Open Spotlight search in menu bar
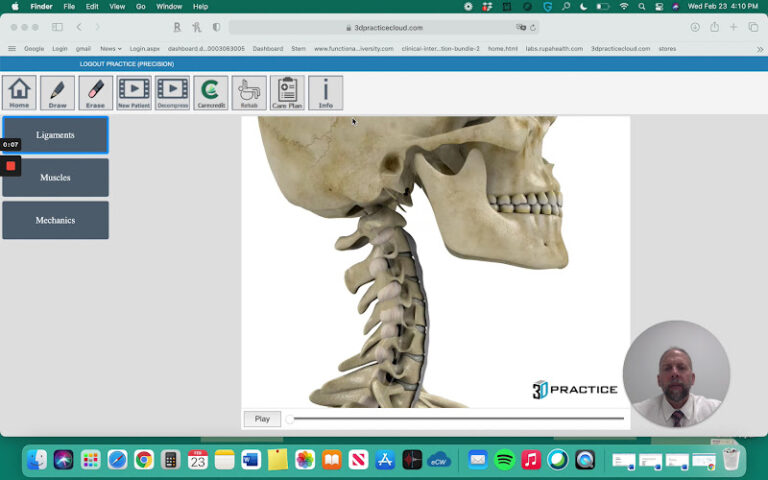 click(642, 6)
